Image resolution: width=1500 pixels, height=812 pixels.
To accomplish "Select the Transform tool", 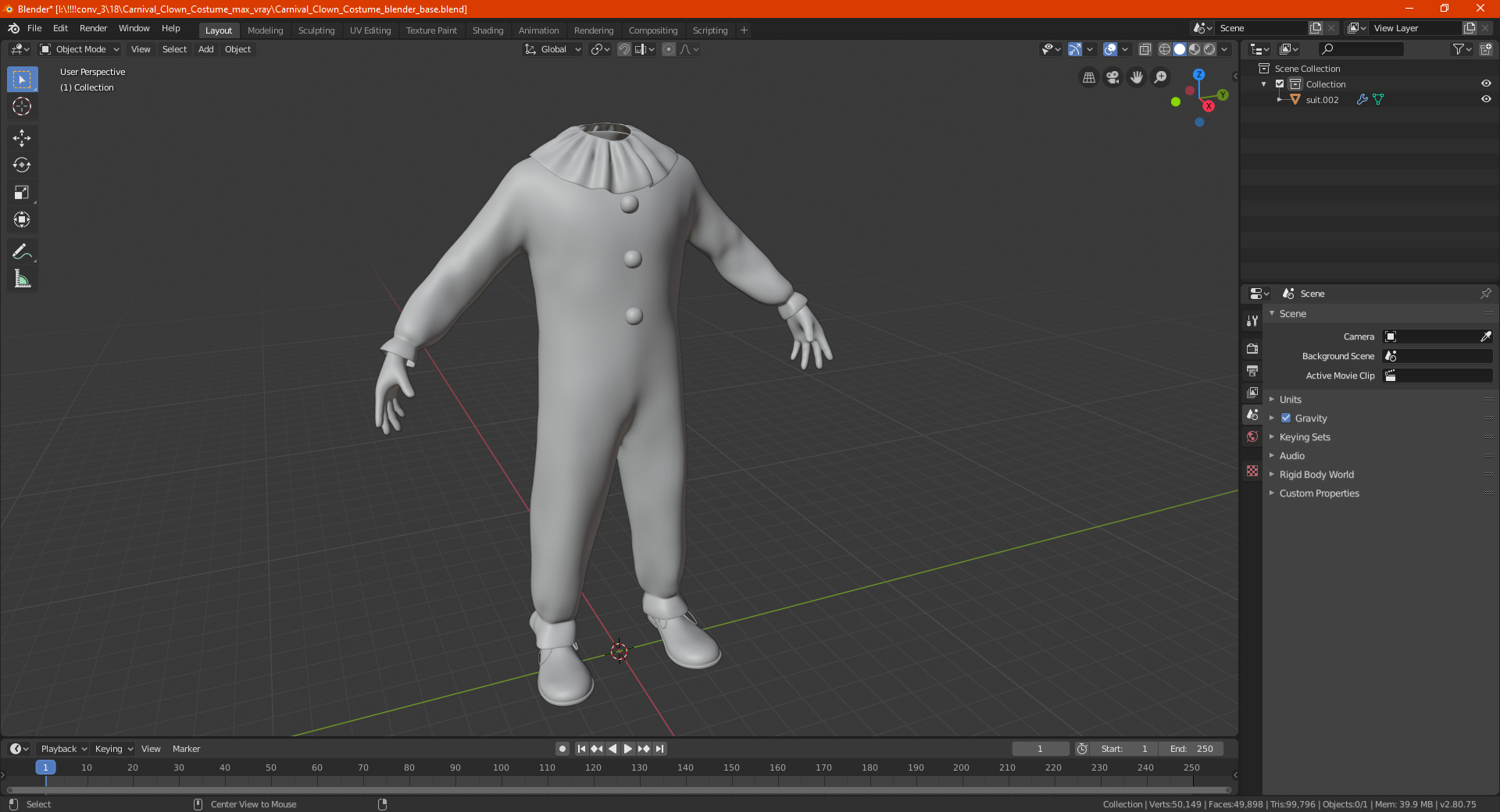I will tap(22, 220).
